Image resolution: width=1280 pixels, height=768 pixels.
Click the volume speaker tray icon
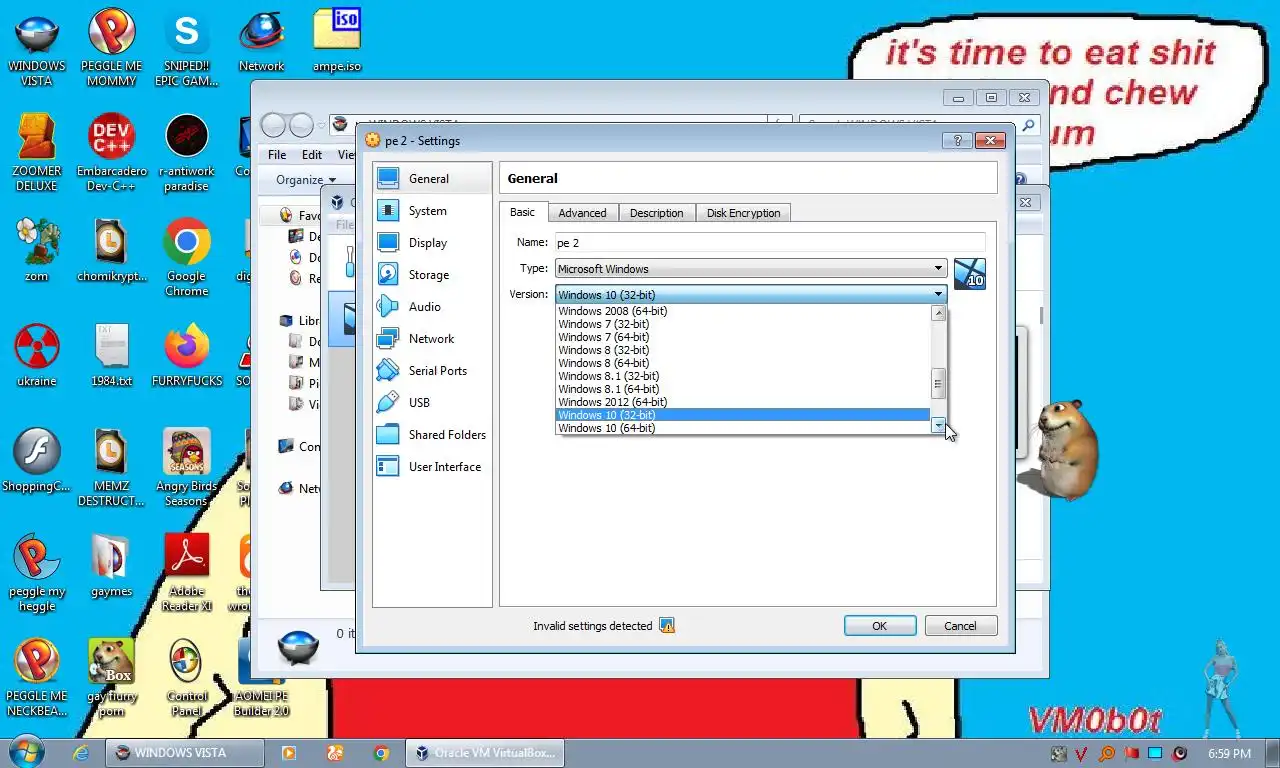pos(1180,753)
